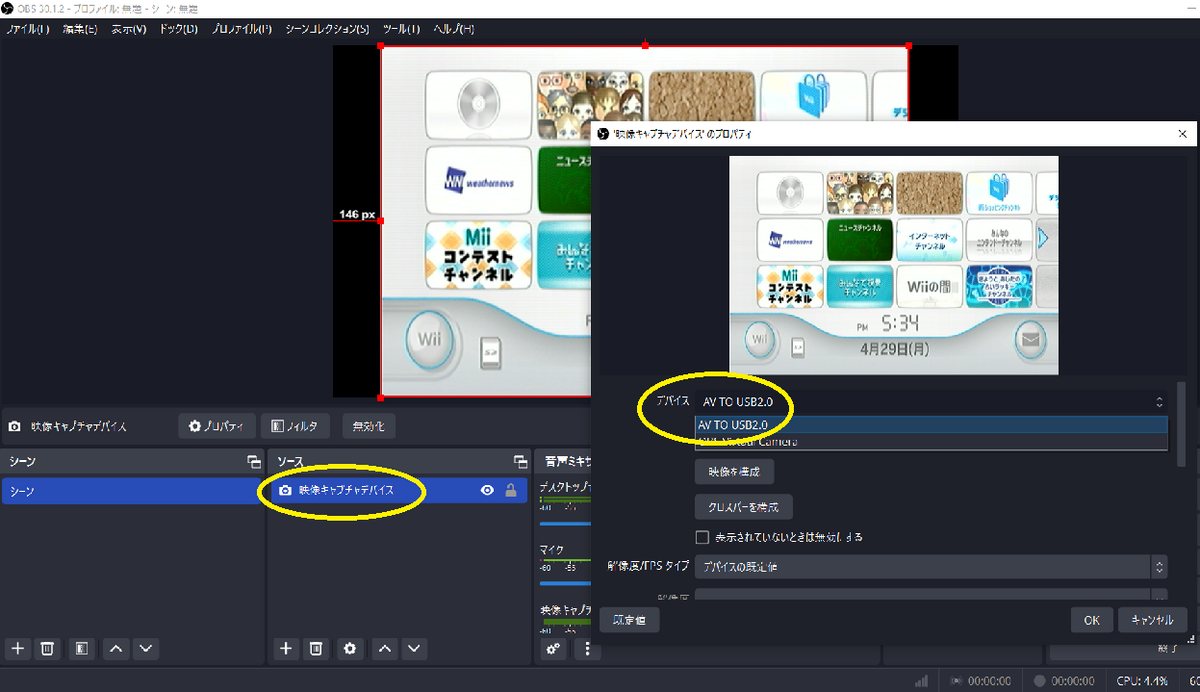Click the キャンセル button
Screen dimensions: 1200x692
coord(1152,620)
